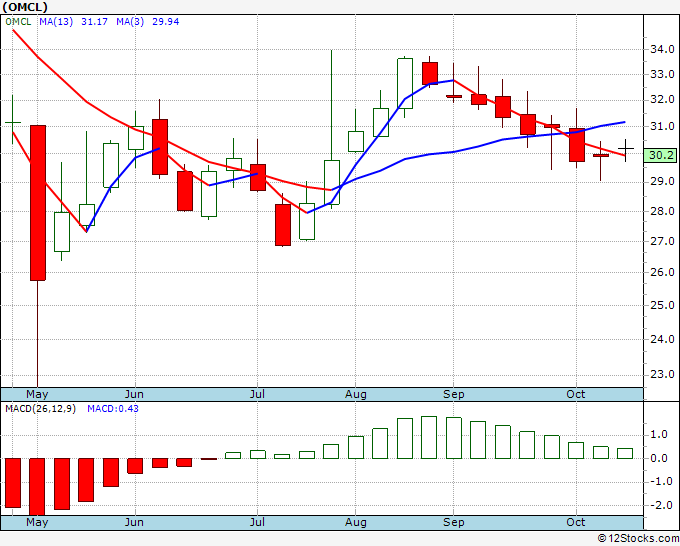Click the 26.0 price axis label

[x=662, y=272]
